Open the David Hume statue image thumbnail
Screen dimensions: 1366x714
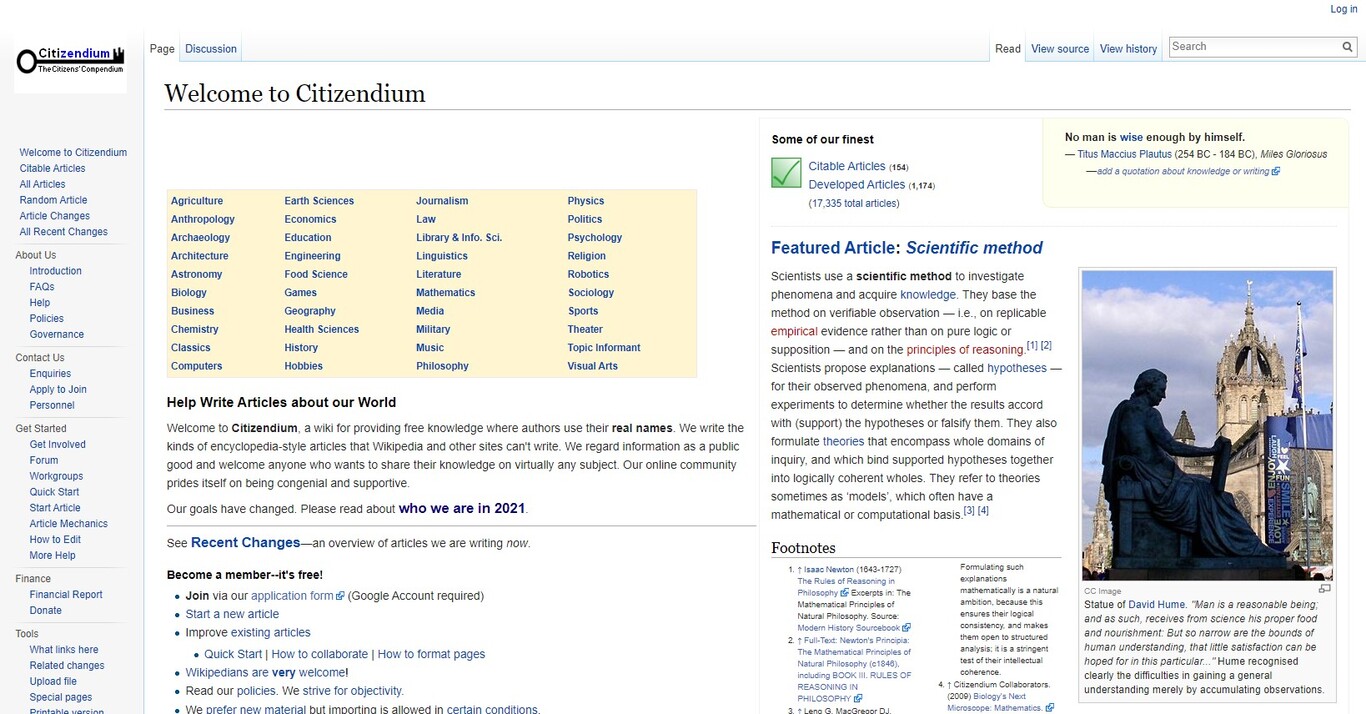tap(1207, 423)
